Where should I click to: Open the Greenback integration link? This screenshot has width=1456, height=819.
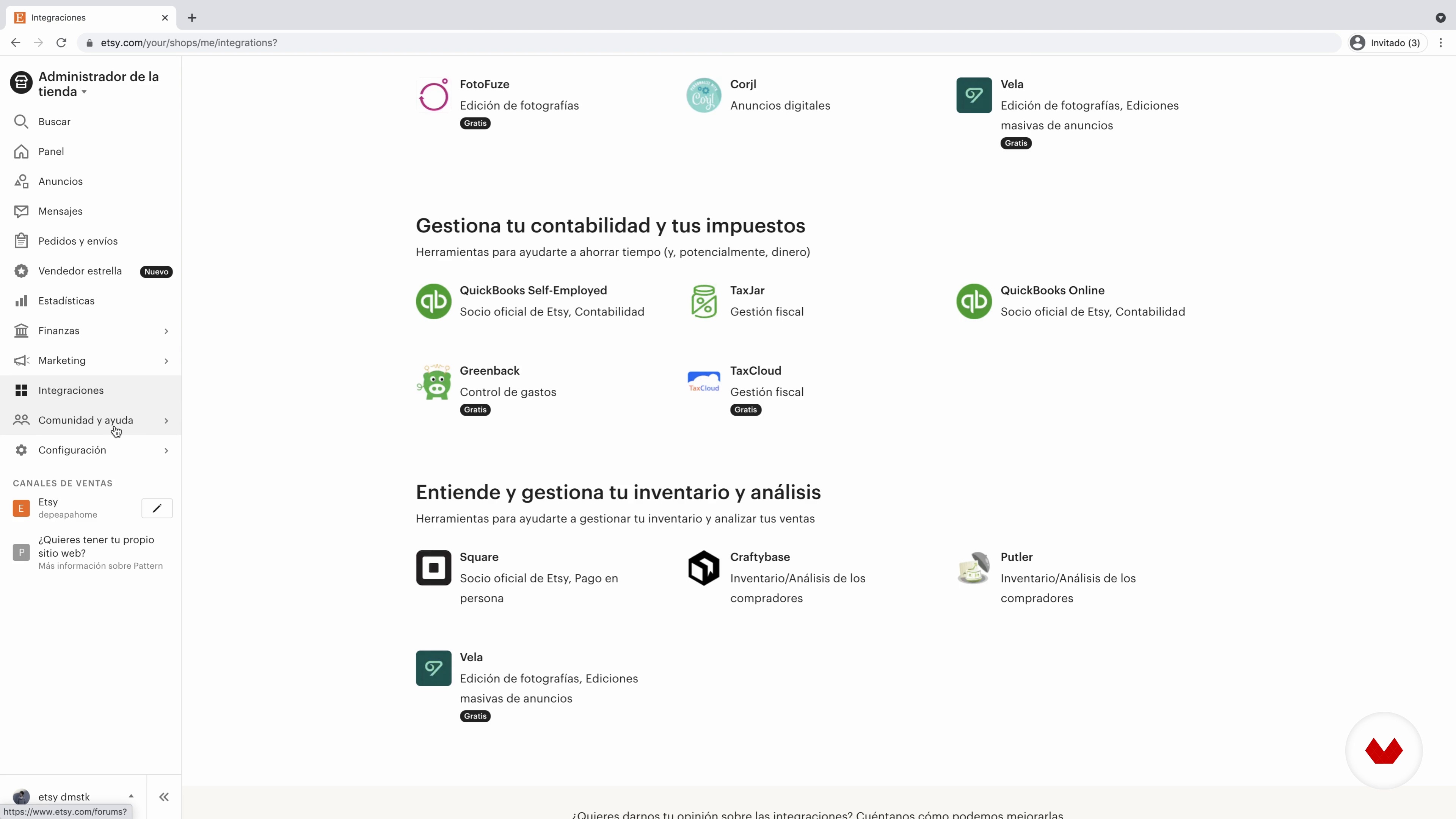(x=490, y=371)
